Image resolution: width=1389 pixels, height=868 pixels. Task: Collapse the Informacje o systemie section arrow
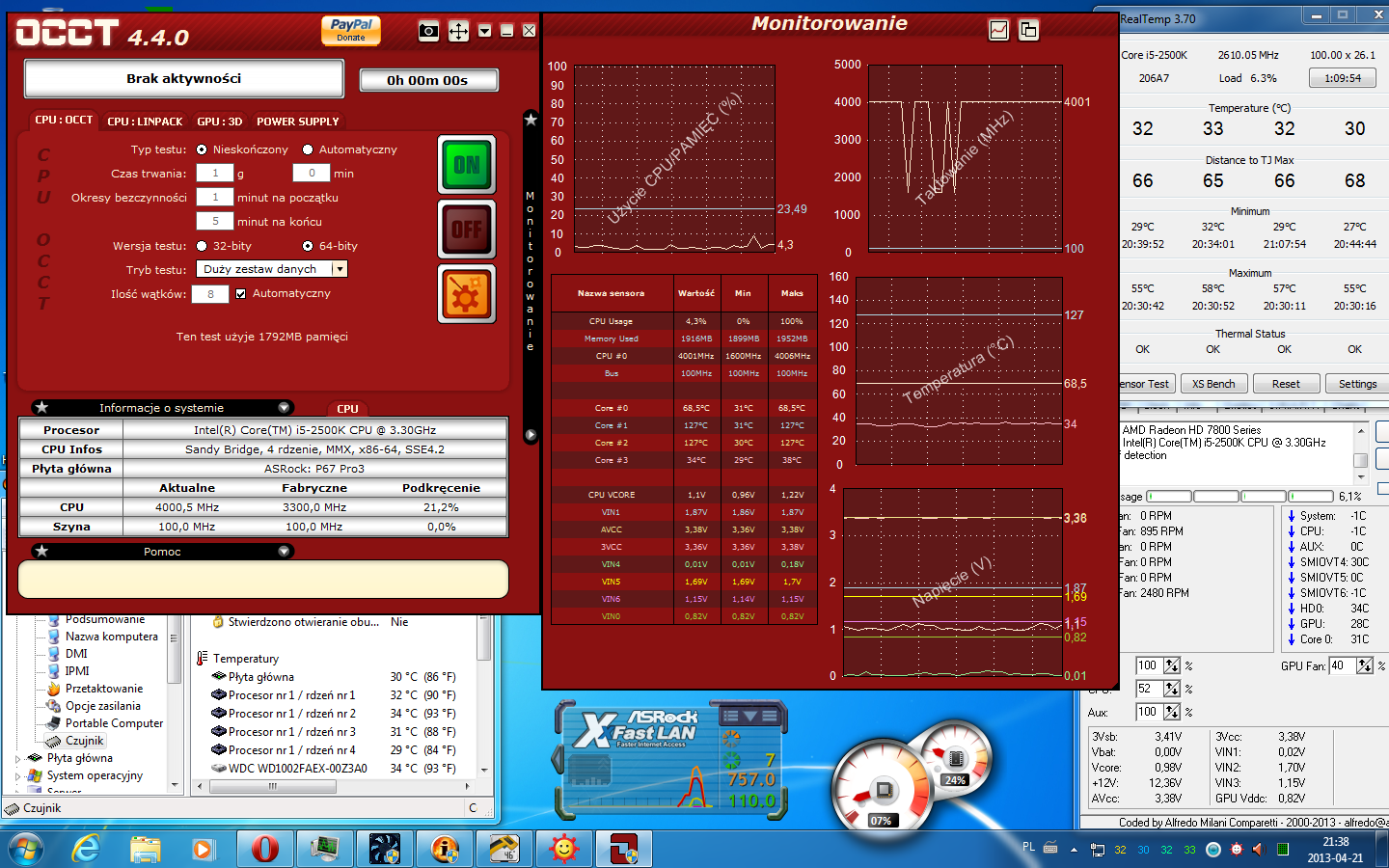(x=284, y=407)
